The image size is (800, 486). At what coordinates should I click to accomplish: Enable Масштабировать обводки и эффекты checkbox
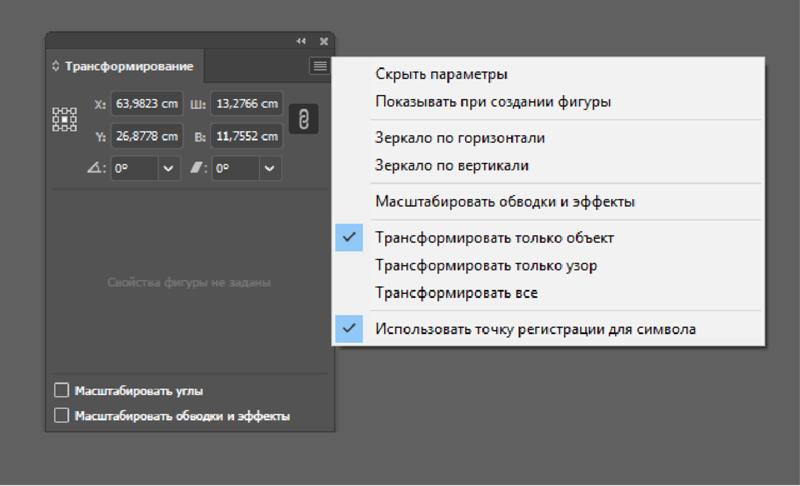click(x=62, y=415)
